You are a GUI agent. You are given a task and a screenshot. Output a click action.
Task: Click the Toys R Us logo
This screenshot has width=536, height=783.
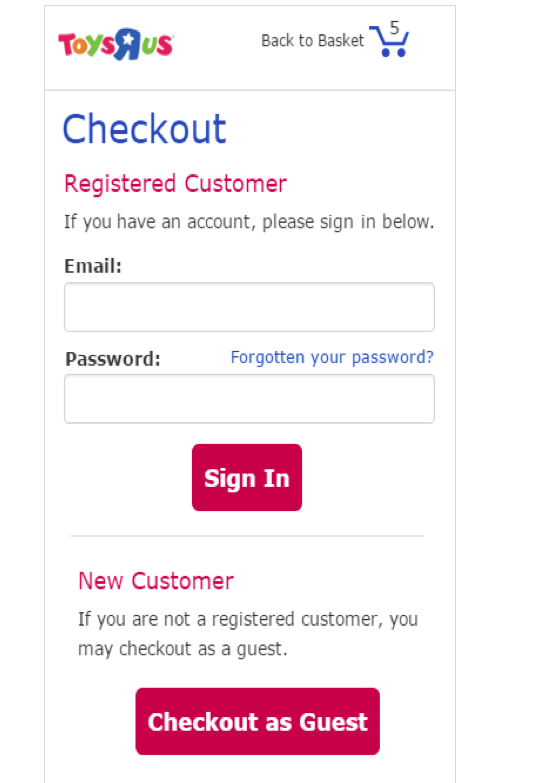pos(115,44)
